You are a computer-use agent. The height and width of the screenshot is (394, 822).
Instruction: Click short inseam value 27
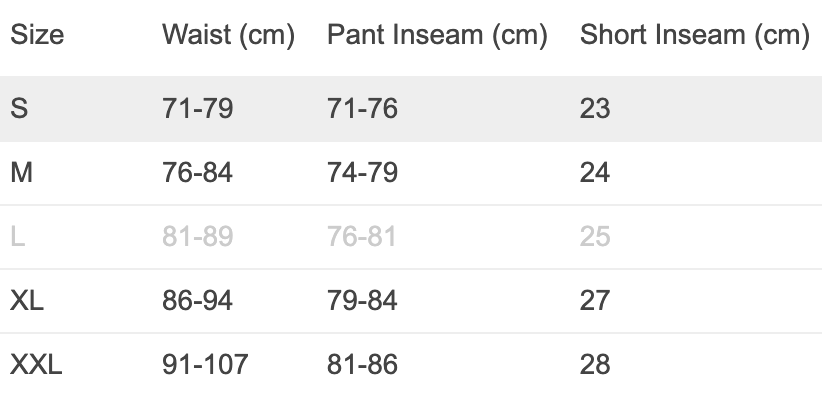point(595,300)
